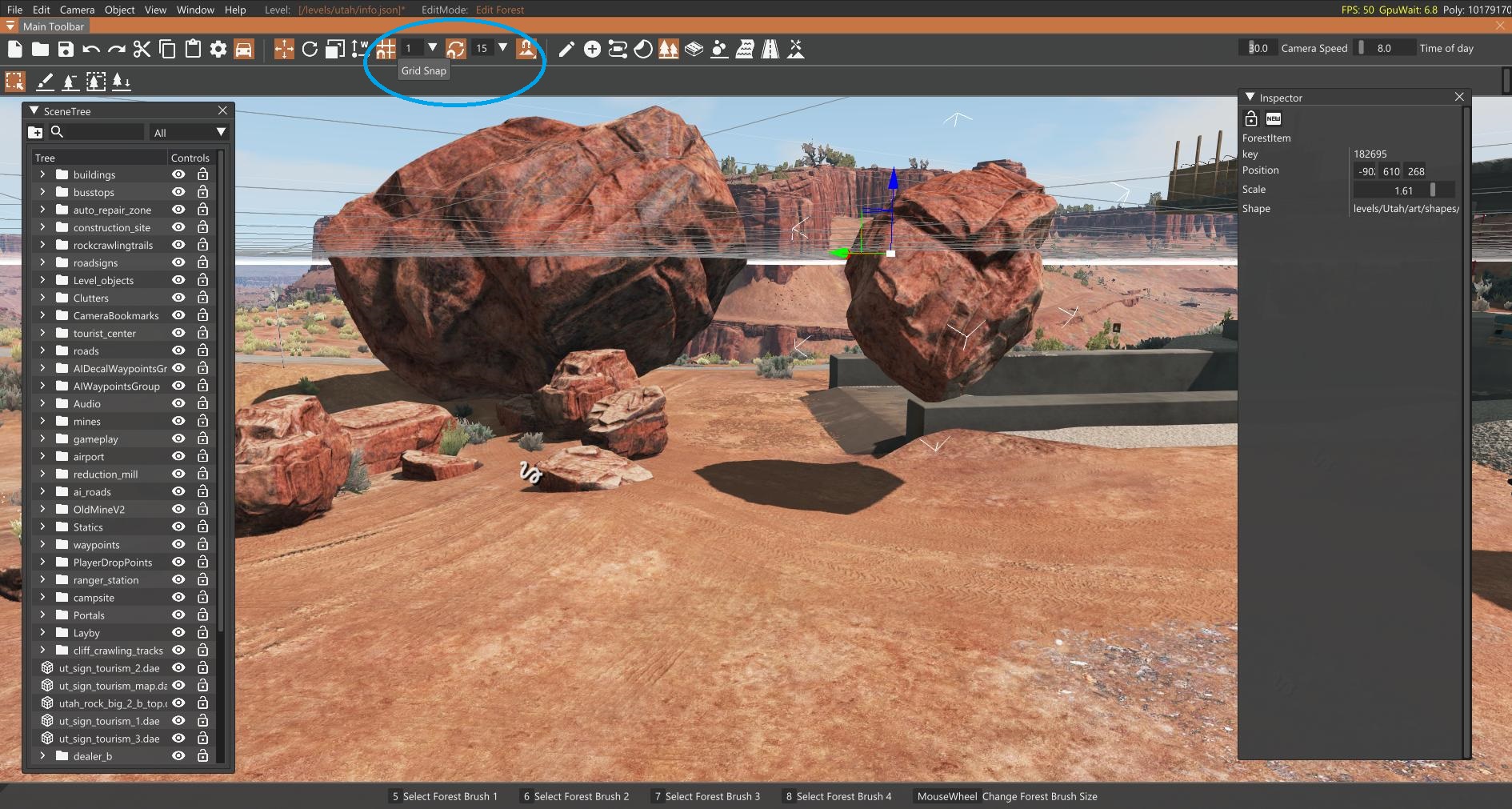The image size is (1512, 809).
Task: Select the Rotate gizmo tool
Action: (310, 49)
